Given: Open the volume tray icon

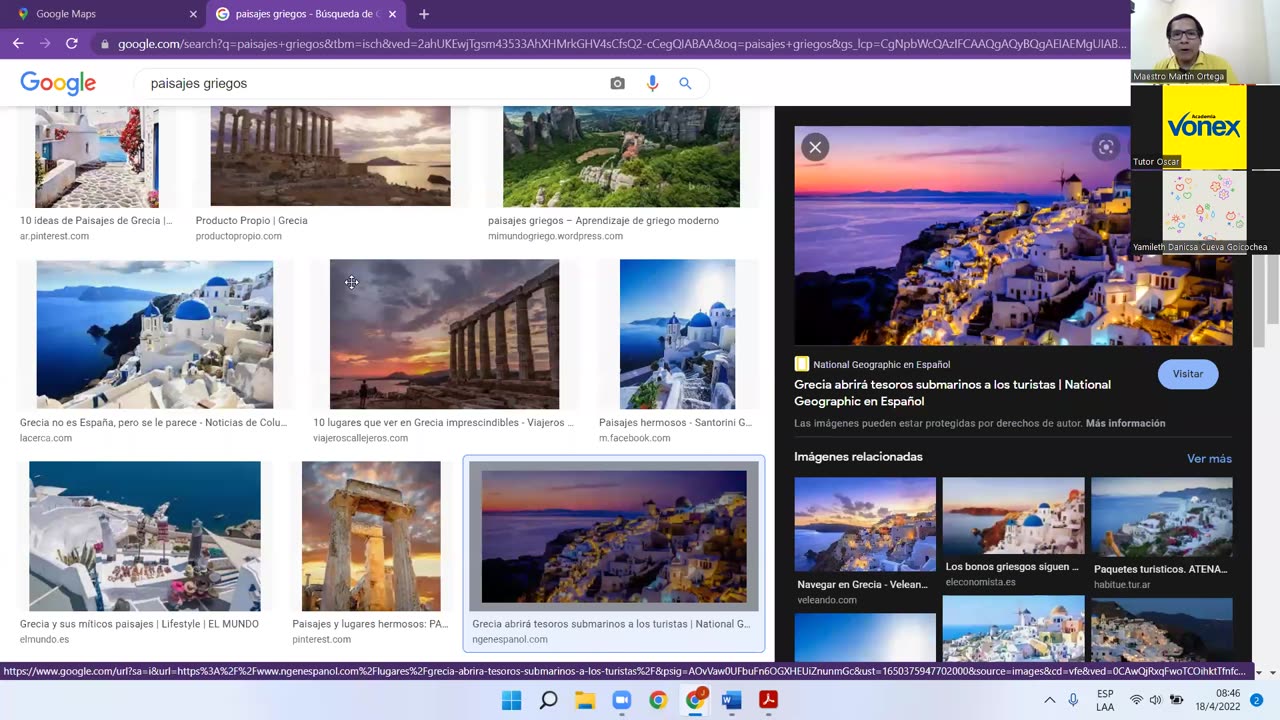Looking at the screenshot, I should coord(1156,700).
